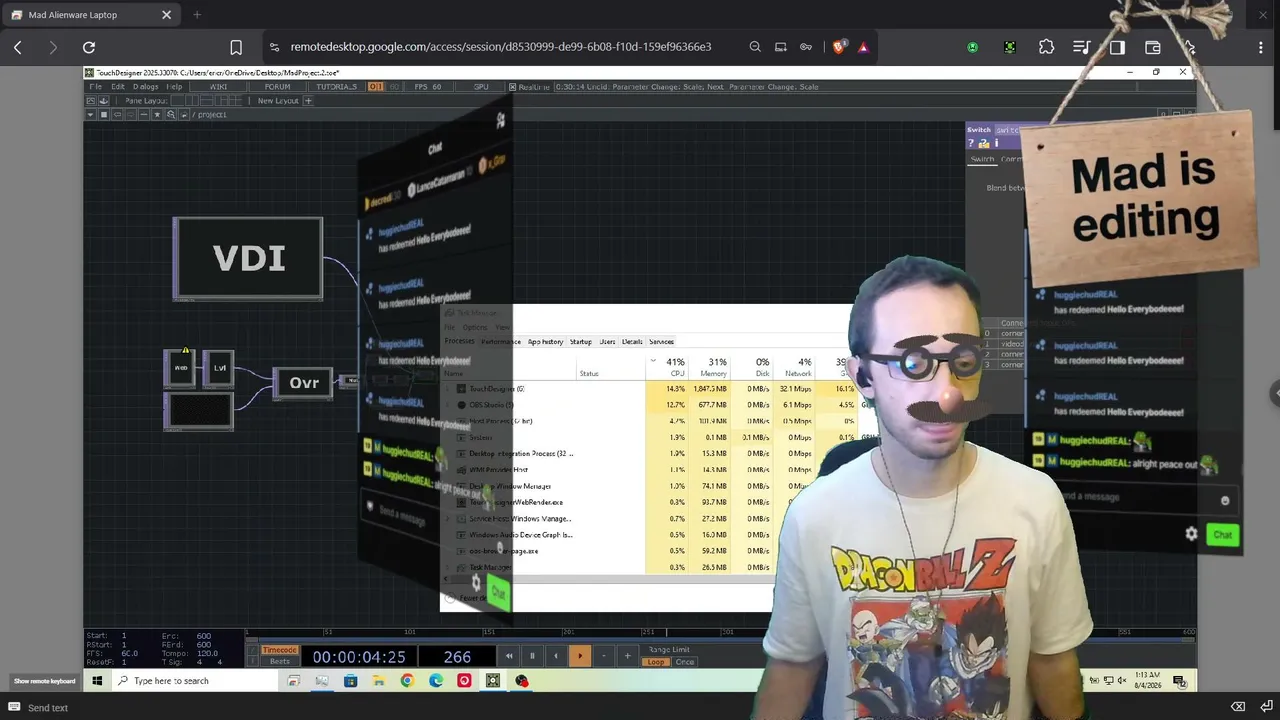Reload the remote desktop page
The height and width of the screenshot is (720, 1280).
(89, 47)
